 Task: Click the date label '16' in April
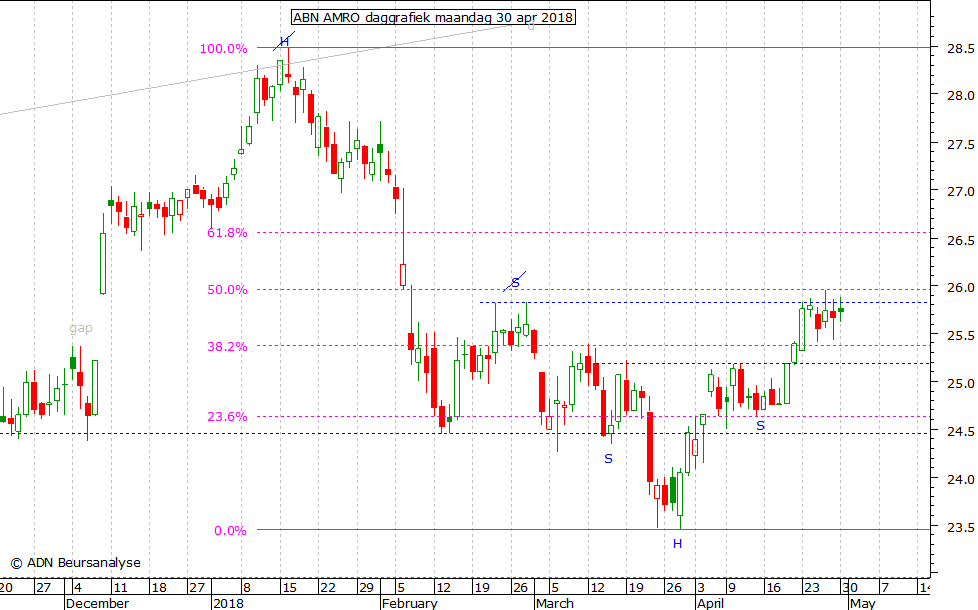pos(773,587)
